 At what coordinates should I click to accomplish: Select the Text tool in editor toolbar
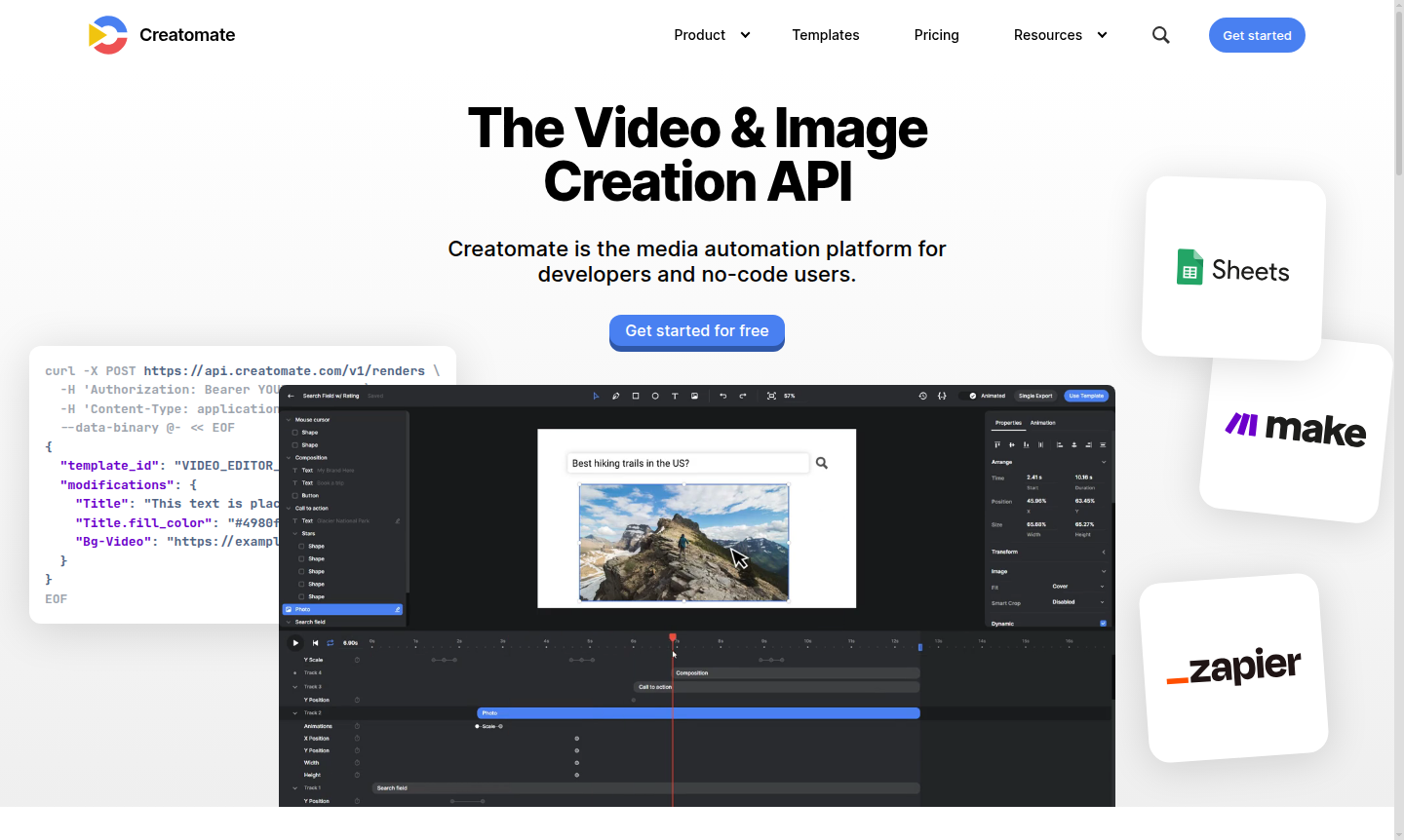point(675,396)
